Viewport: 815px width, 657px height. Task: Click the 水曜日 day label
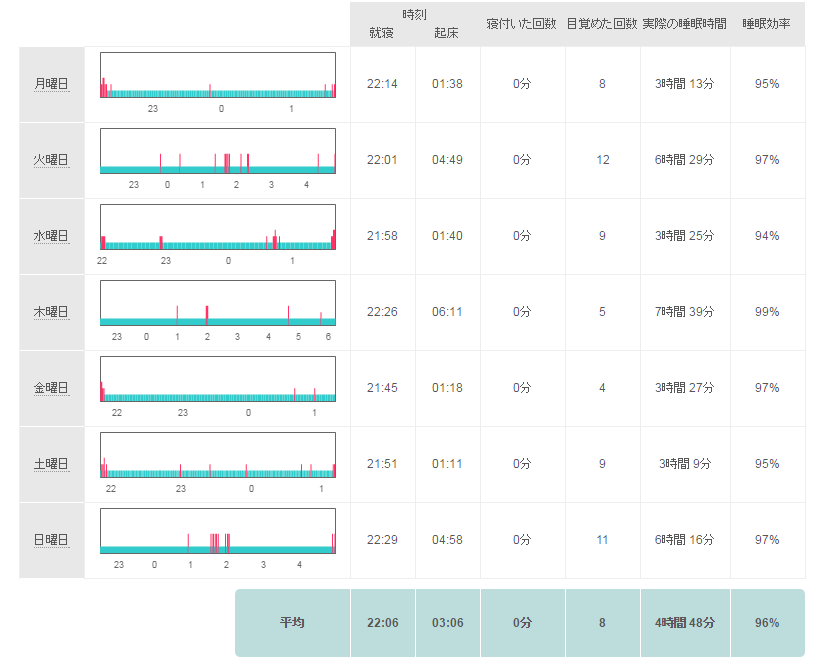pos(51,236)
